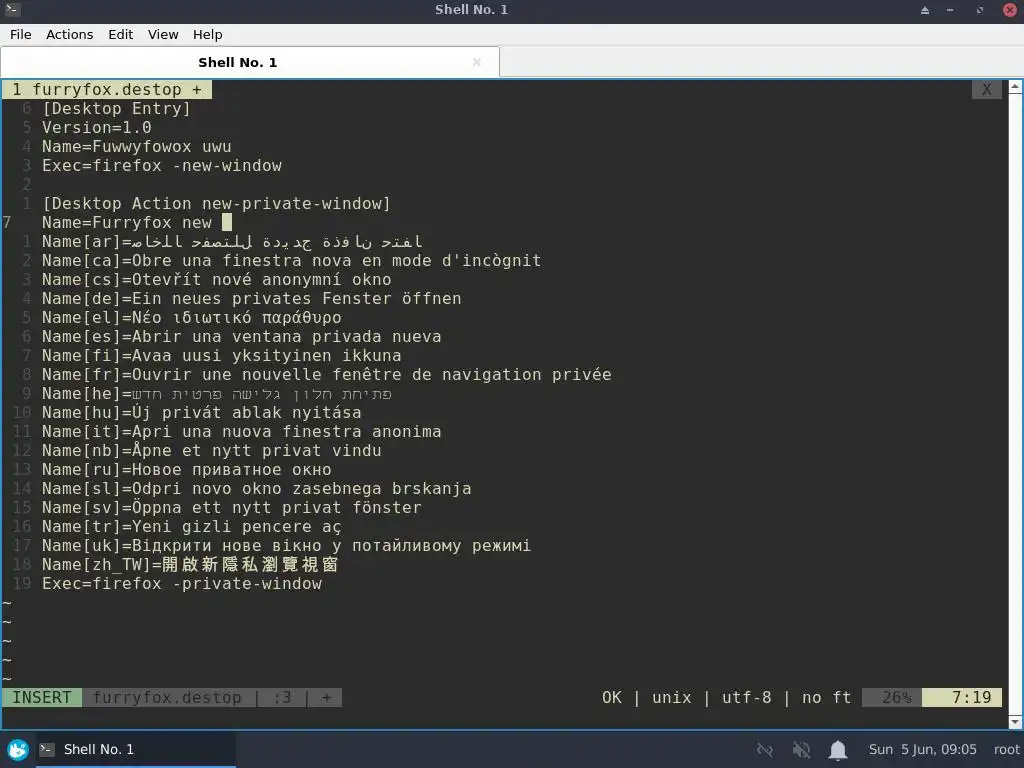Click the no ft filetype statusline entry

[x=826, y=697]
